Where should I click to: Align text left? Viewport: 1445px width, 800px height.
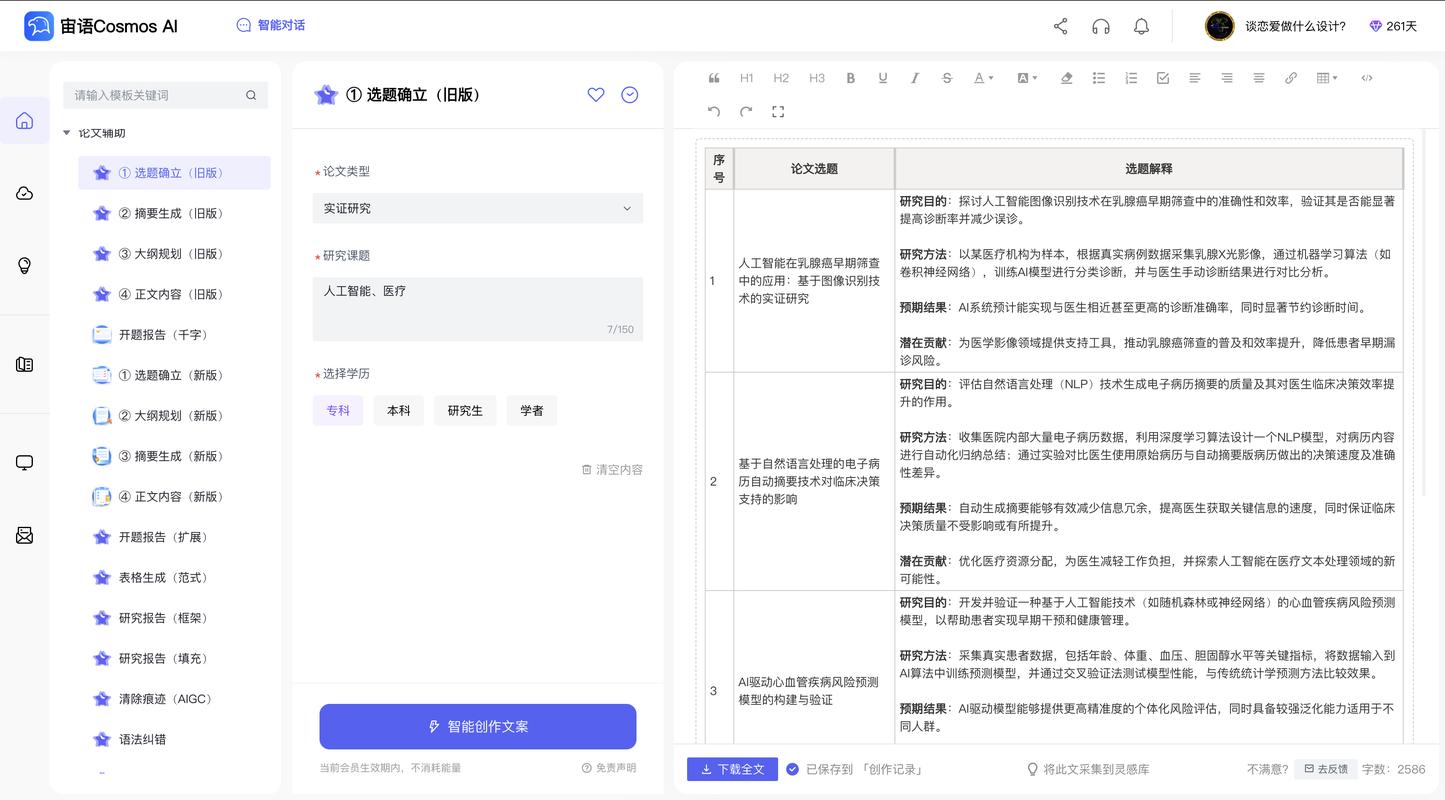pos(1195,78)
